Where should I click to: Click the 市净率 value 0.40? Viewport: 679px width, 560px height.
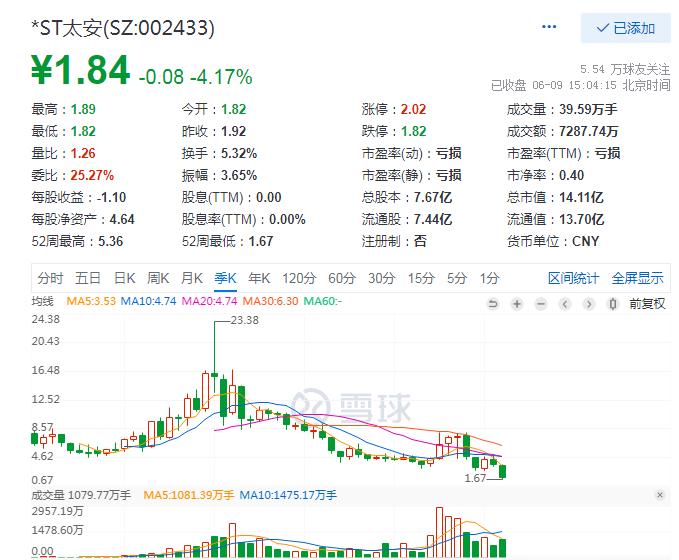[x=571, y=175]
